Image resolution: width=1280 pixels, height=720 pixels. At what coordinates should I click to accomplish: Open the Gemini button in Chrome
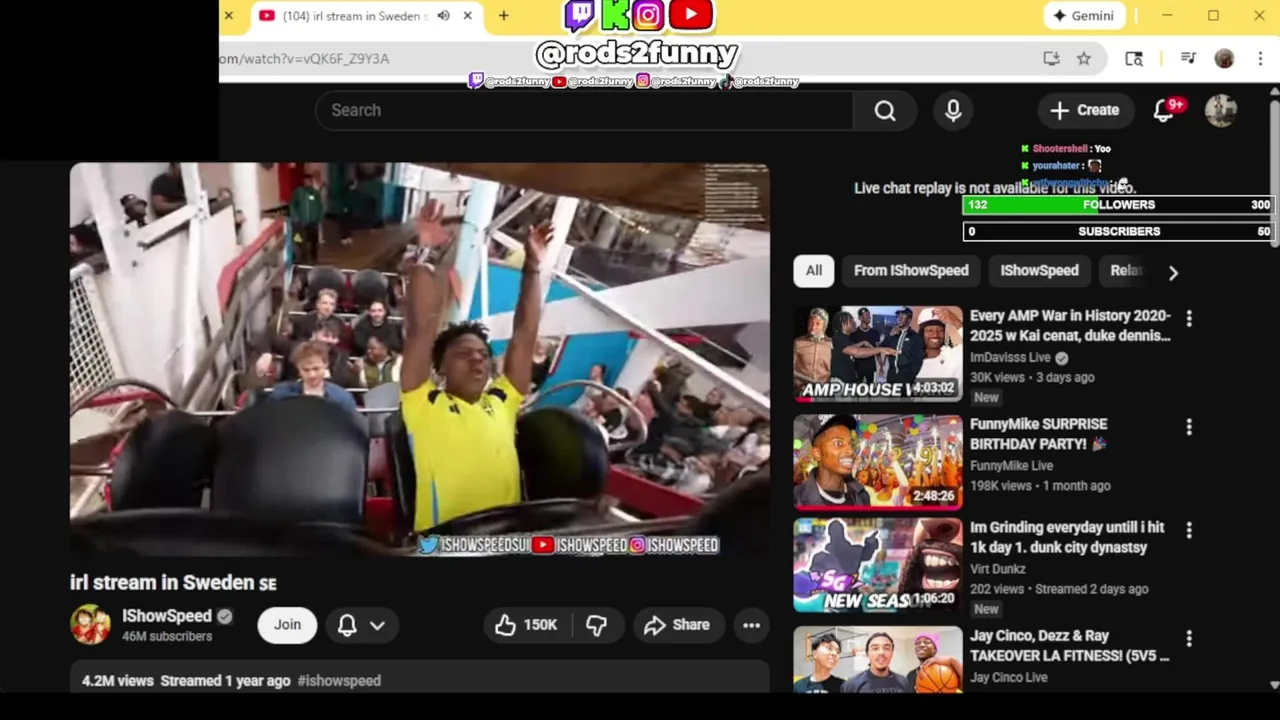(1084, 16)
